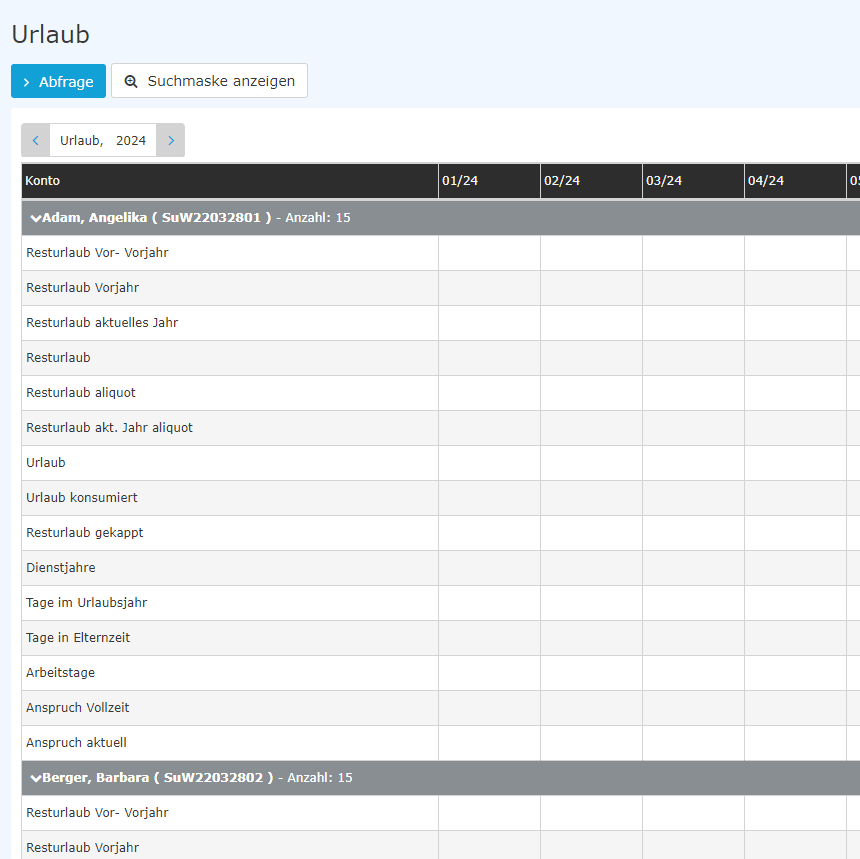Select the Tage im Urlaubsjahr row

441,603
